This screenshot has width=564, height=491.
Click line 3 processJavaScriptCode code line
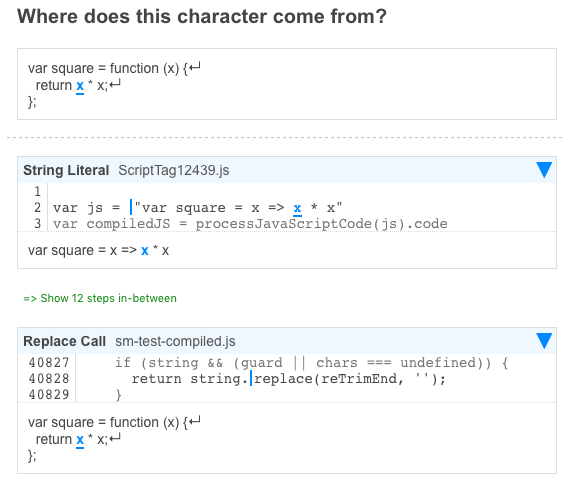(250, 224)
